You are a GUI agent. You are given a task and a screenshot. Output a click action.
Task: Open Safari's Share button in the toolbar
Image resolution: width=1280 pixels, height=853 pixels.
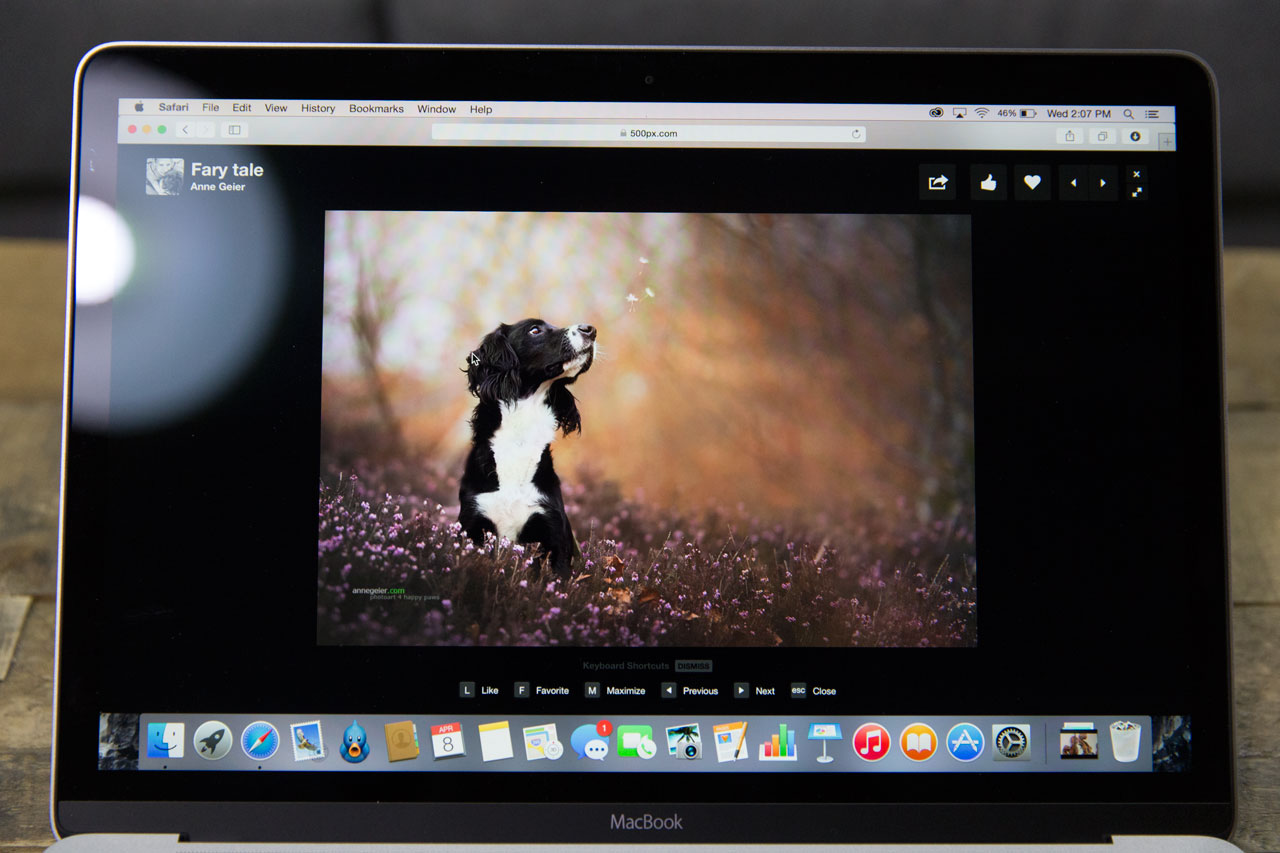coord(1070,136)
